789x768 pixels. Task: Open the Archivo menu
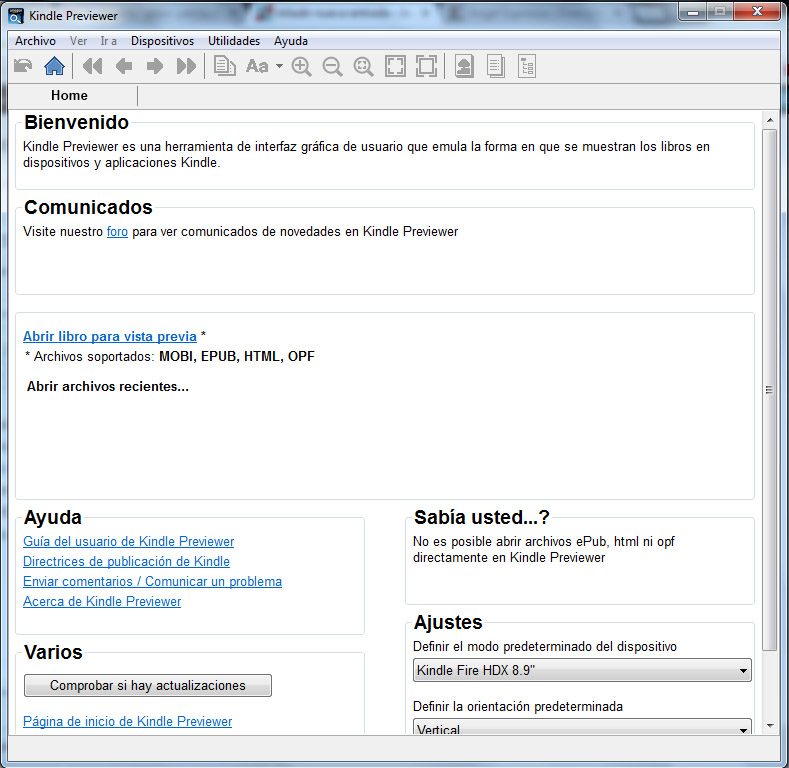click(x=35, y=41)
